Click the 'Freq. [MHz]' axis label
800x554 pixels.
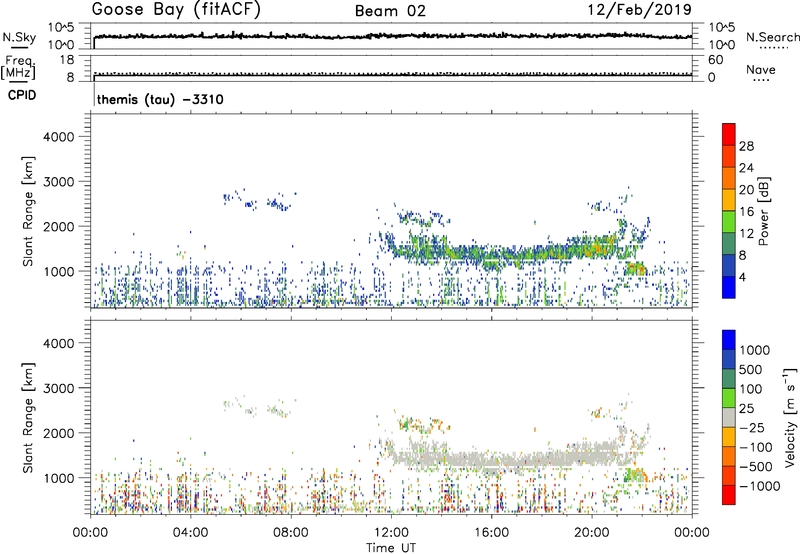(x=18, y=68)
